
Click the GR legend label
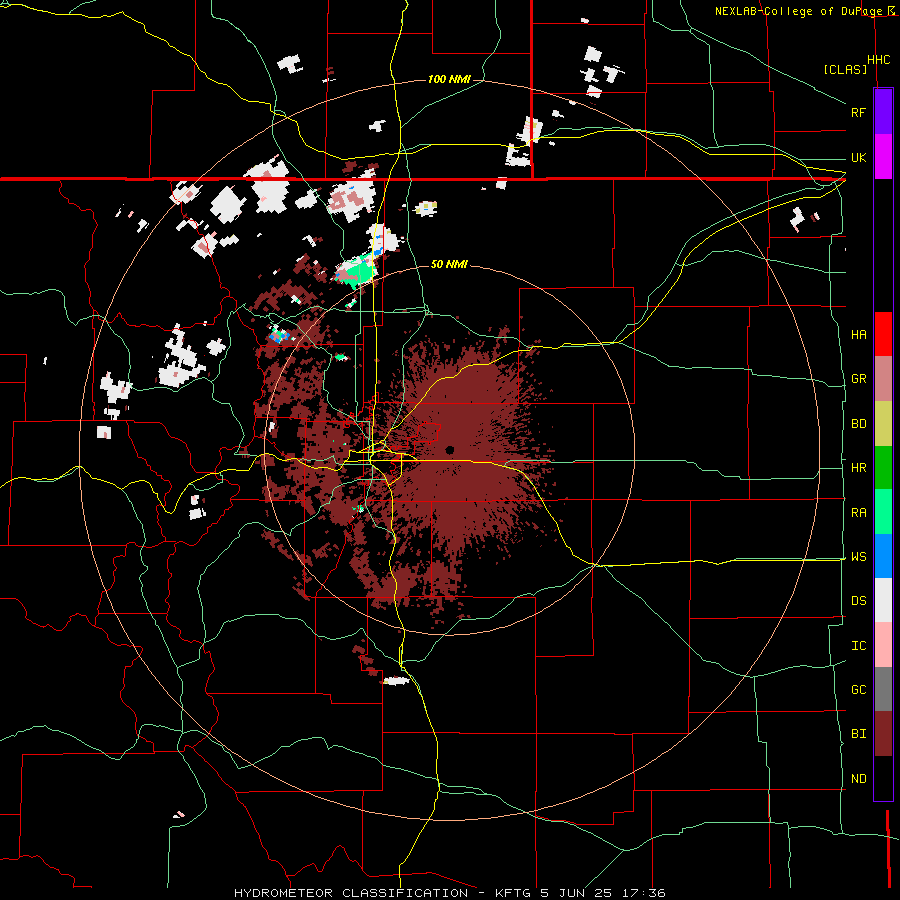coord(858,379)
